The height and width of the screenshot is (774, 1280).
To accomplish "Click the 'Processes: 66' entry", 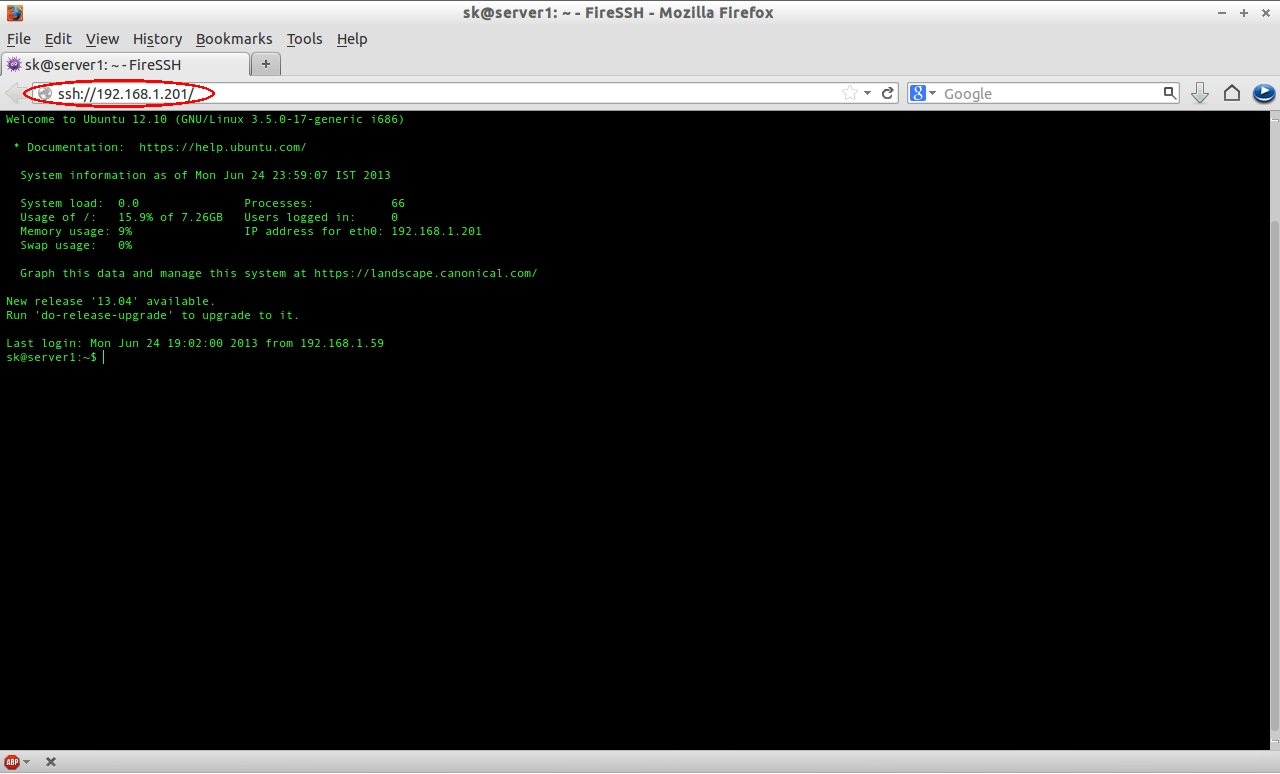I will pyautogui.click(x=324, y=203).
